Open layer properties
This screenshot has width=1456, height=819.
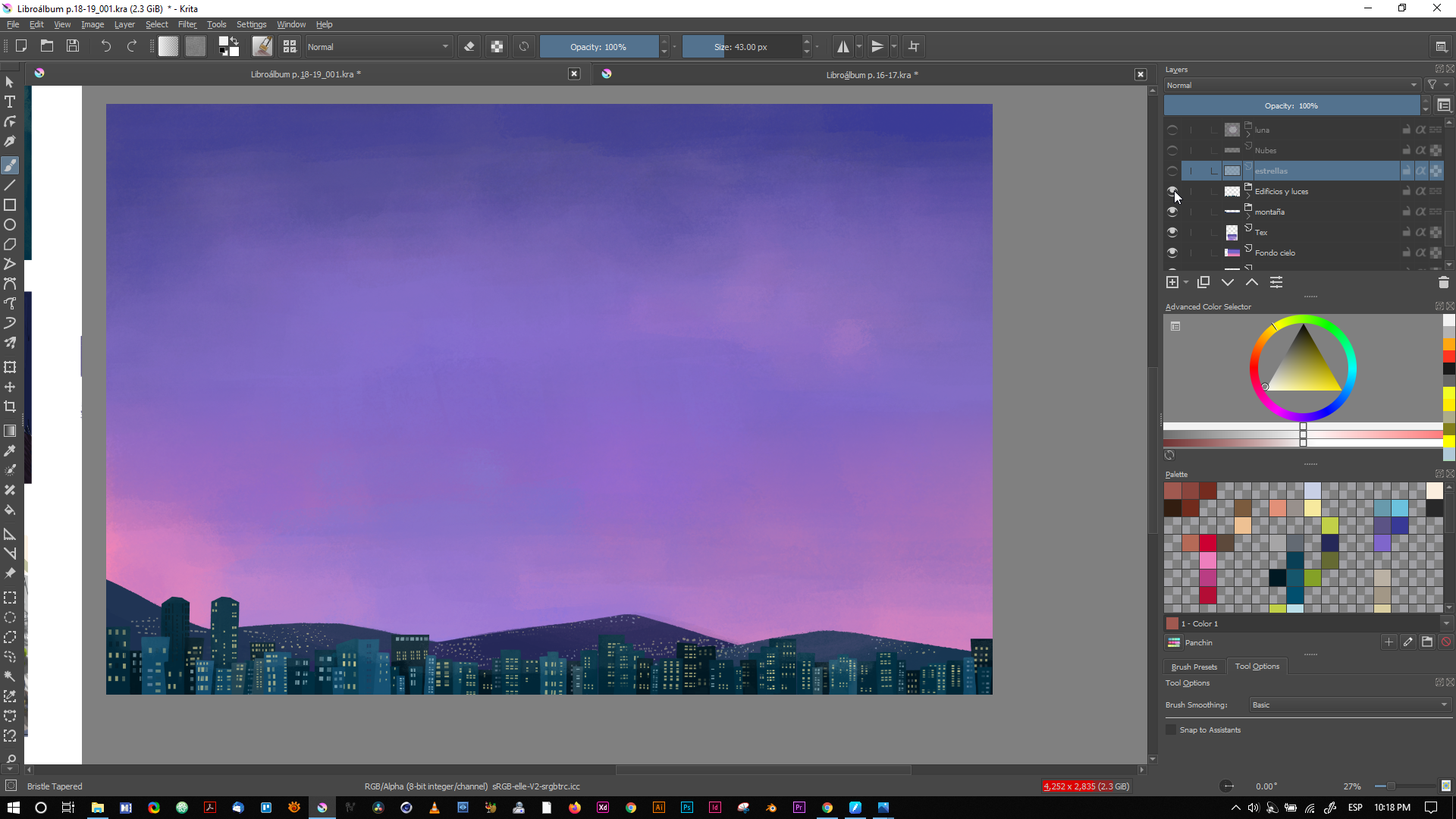tap(1276, 282)
